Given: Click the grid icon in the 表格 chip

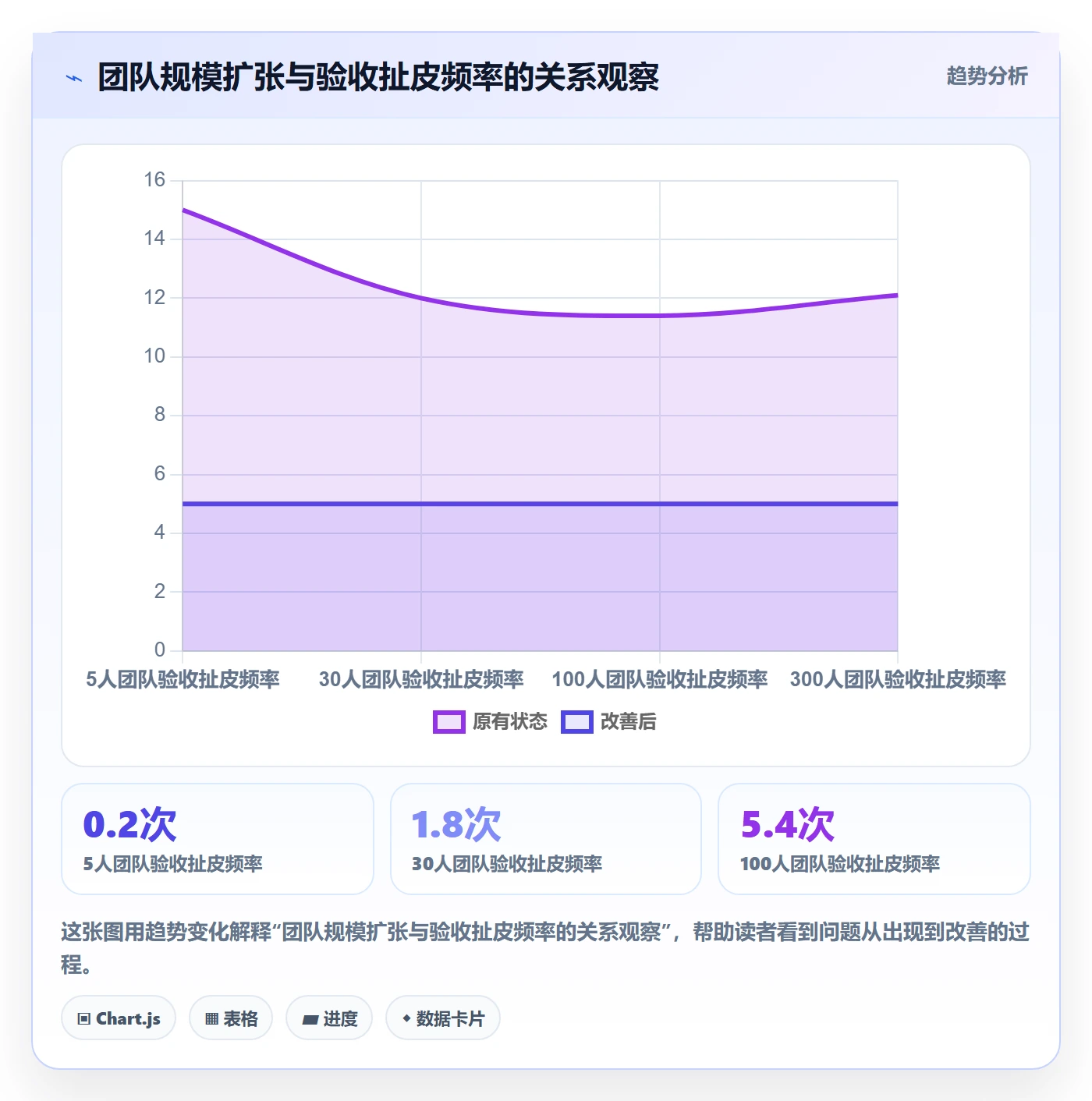Looking at the screenshot, I should click(211, 1018).
